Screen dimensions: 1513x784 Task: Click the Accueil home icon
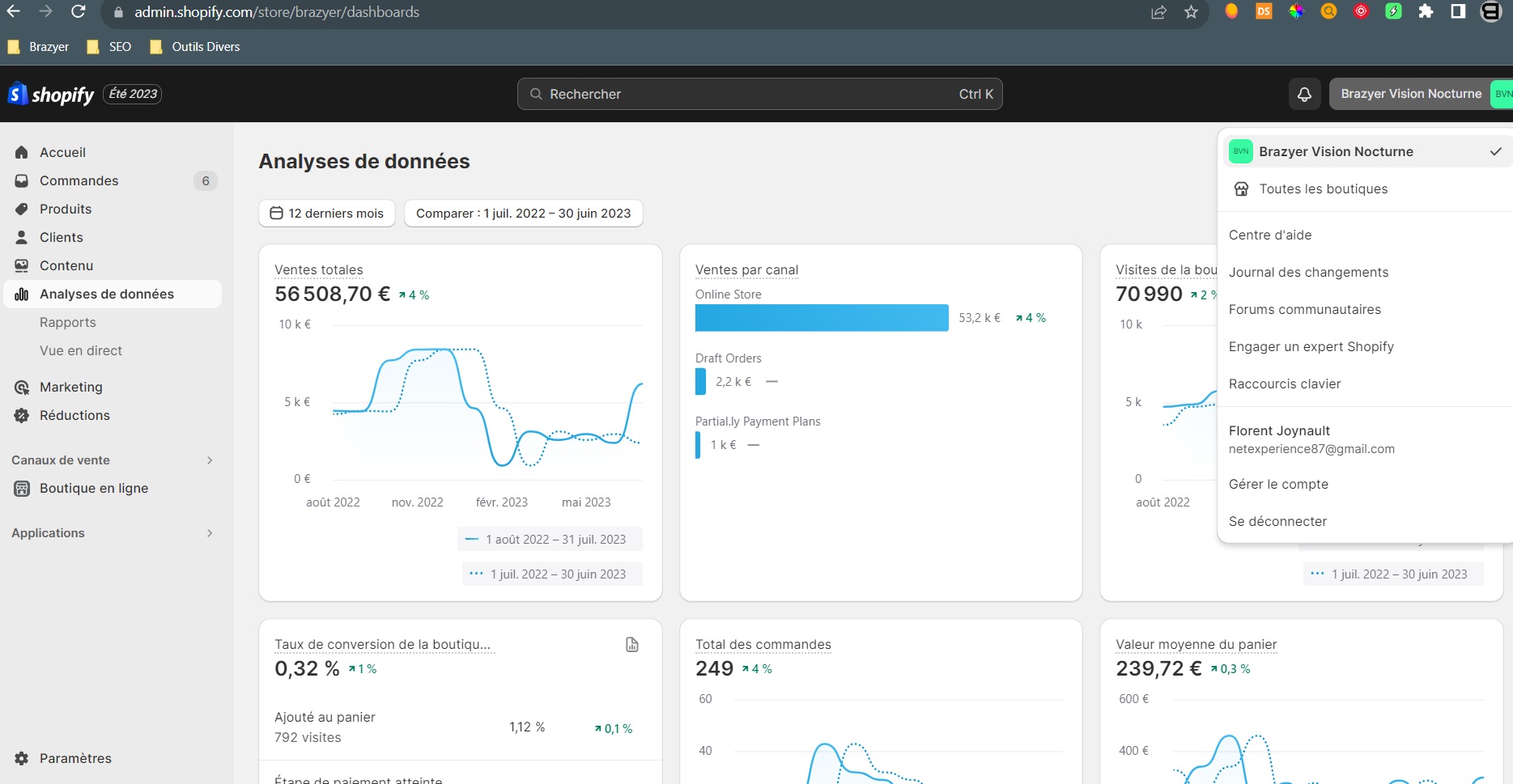[22, 152]
